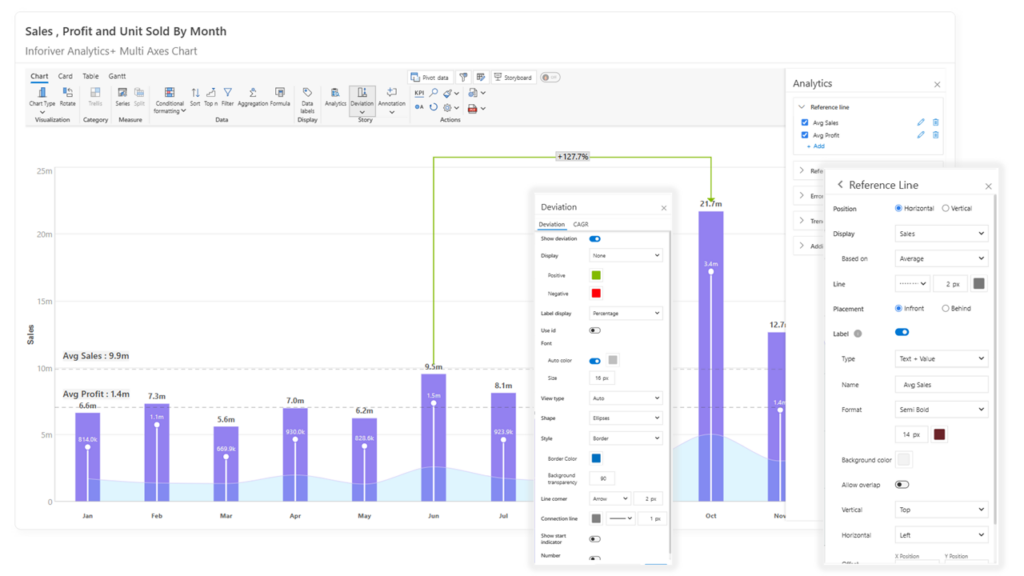Collapse the Reference line section

point(802,107)
